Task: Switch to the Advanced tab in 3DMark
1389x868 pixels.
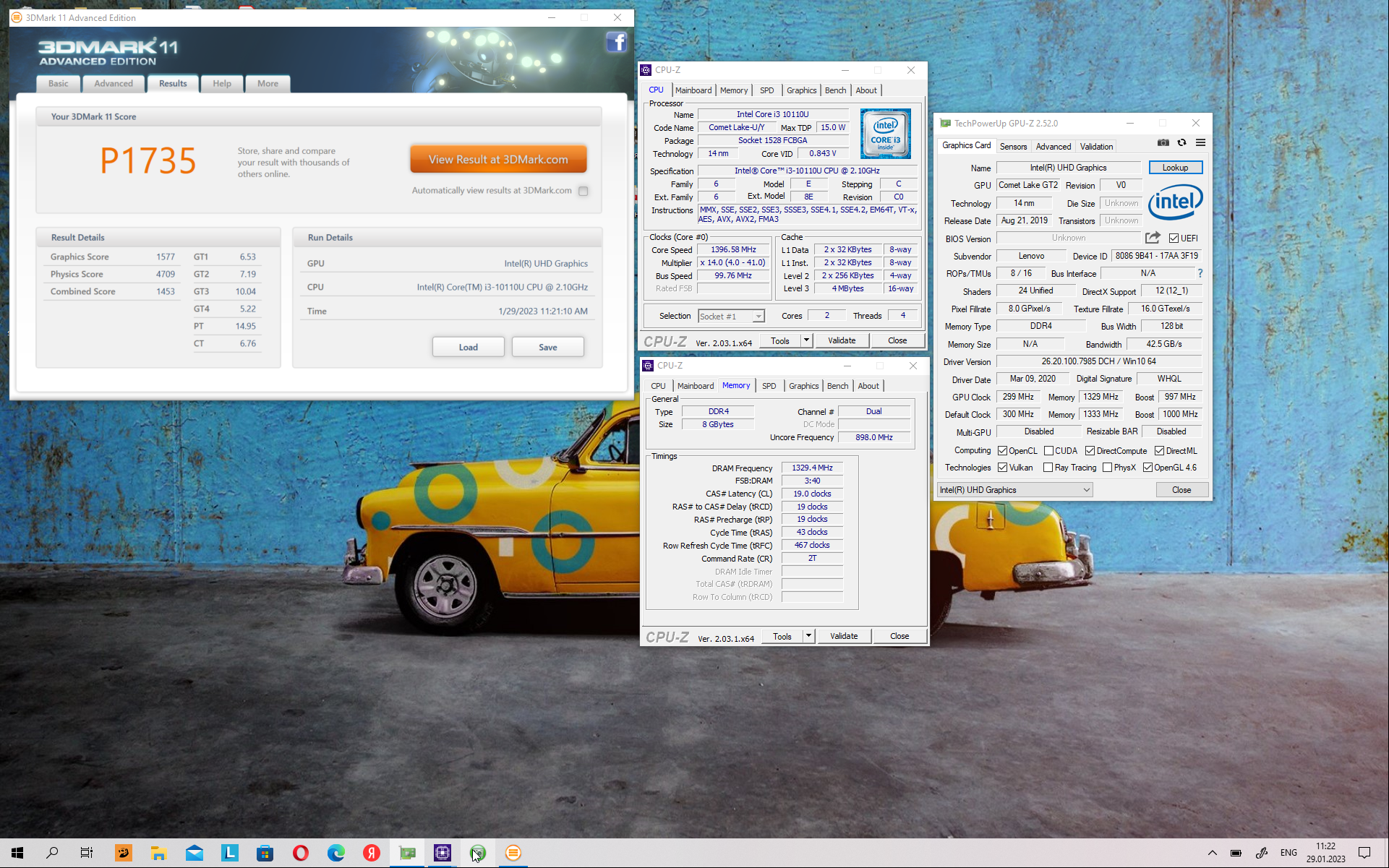Action: point(114,83)
